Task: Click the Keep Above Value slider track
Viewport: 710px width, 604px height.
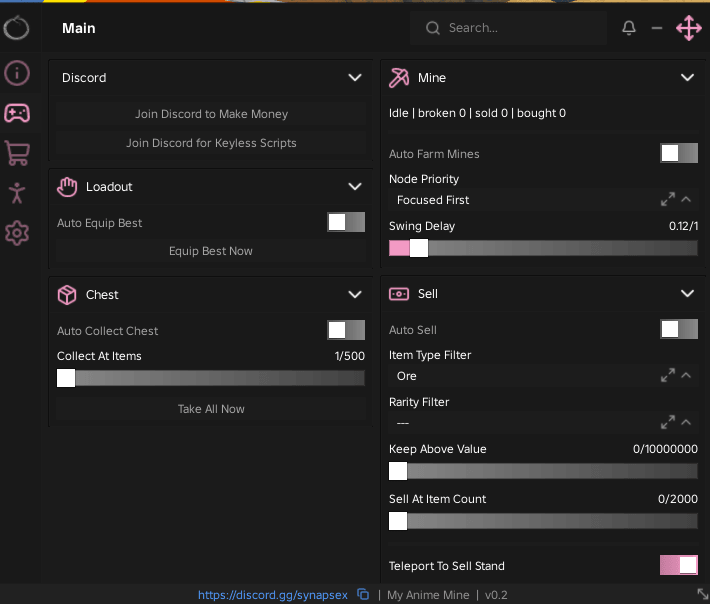Action: click(543, 471)
